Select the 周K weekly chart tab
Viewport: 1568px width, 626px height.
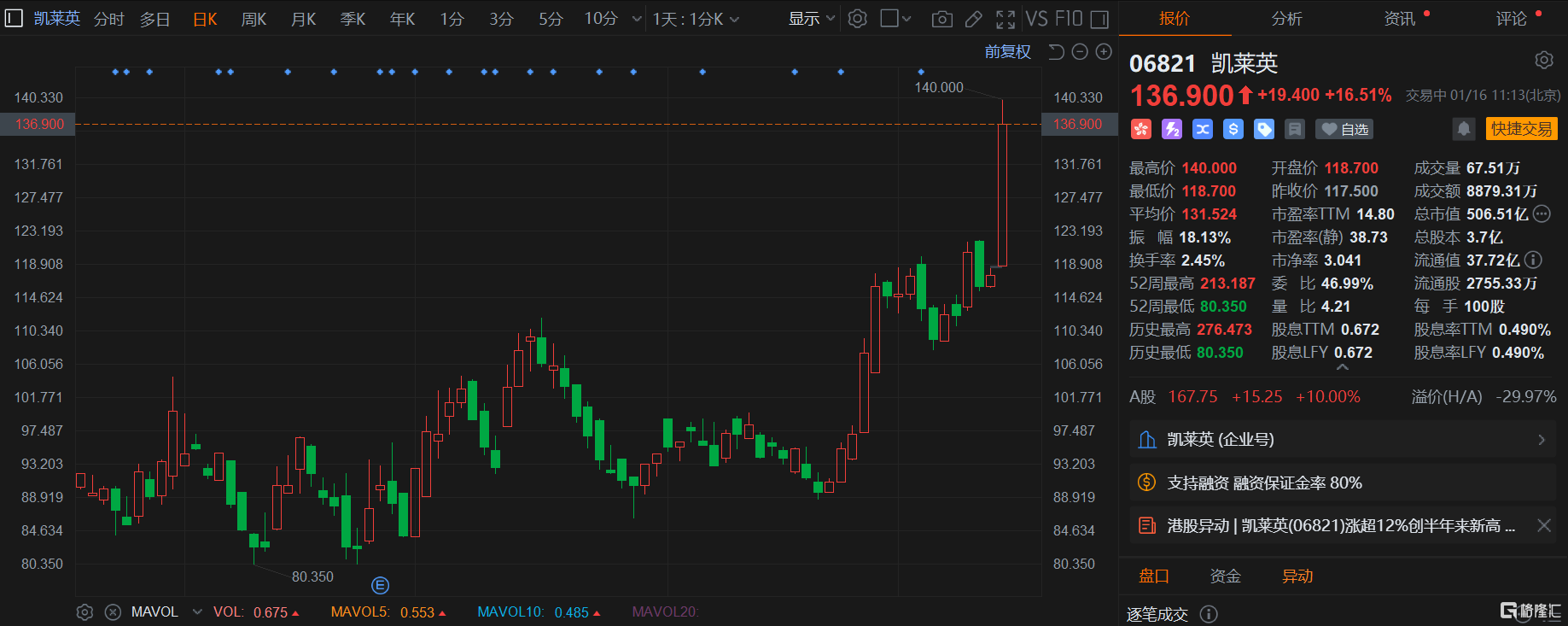[x=254, y=19]
